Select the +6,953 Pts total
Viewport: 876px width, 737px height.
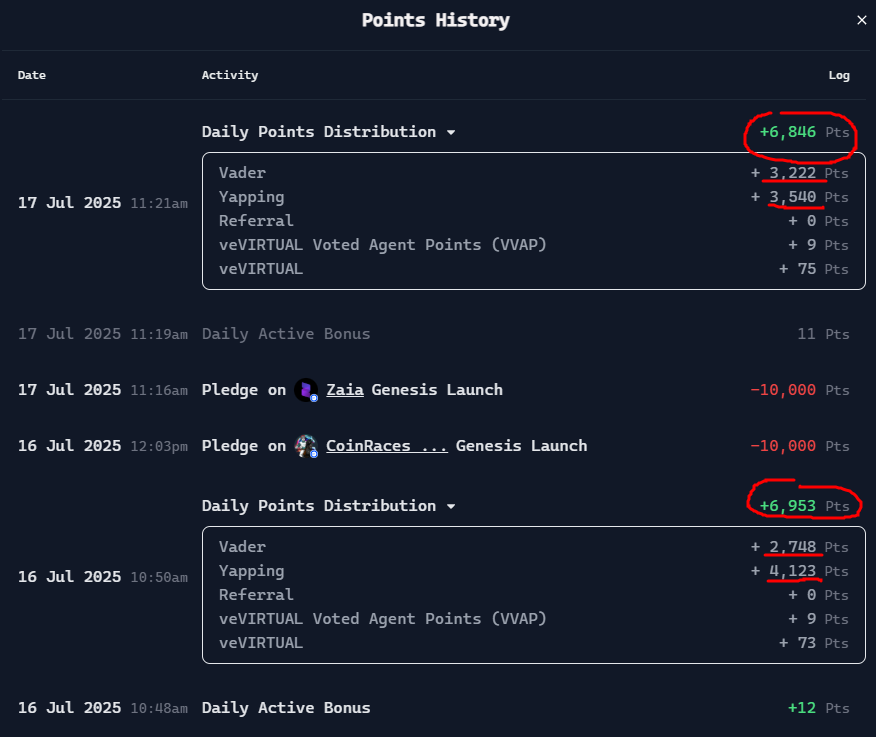804,506
